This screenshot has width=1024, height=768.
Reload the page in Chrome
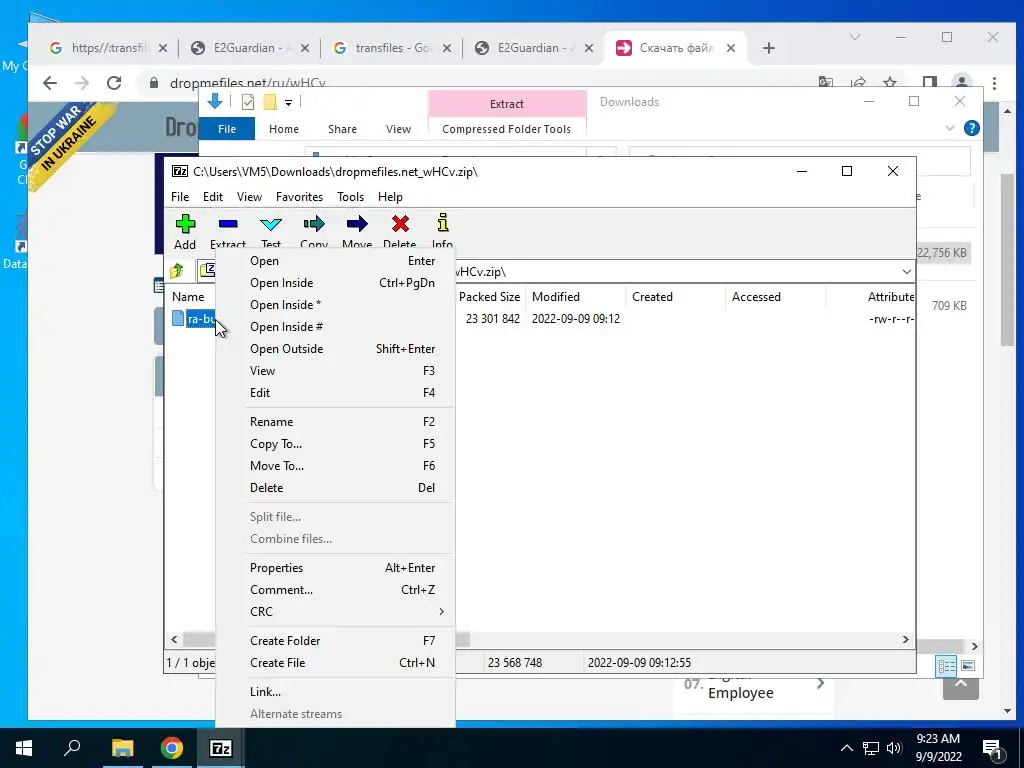pos(114,83)
